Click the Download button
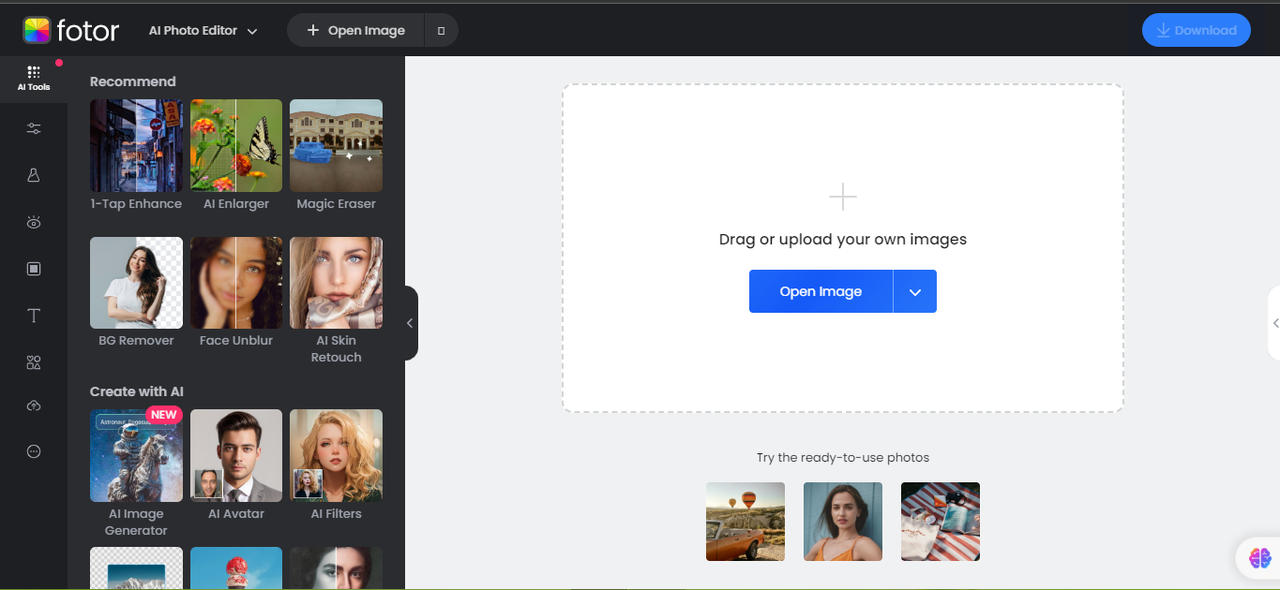The image size is (1280, 590). (x=1196, y=30)
